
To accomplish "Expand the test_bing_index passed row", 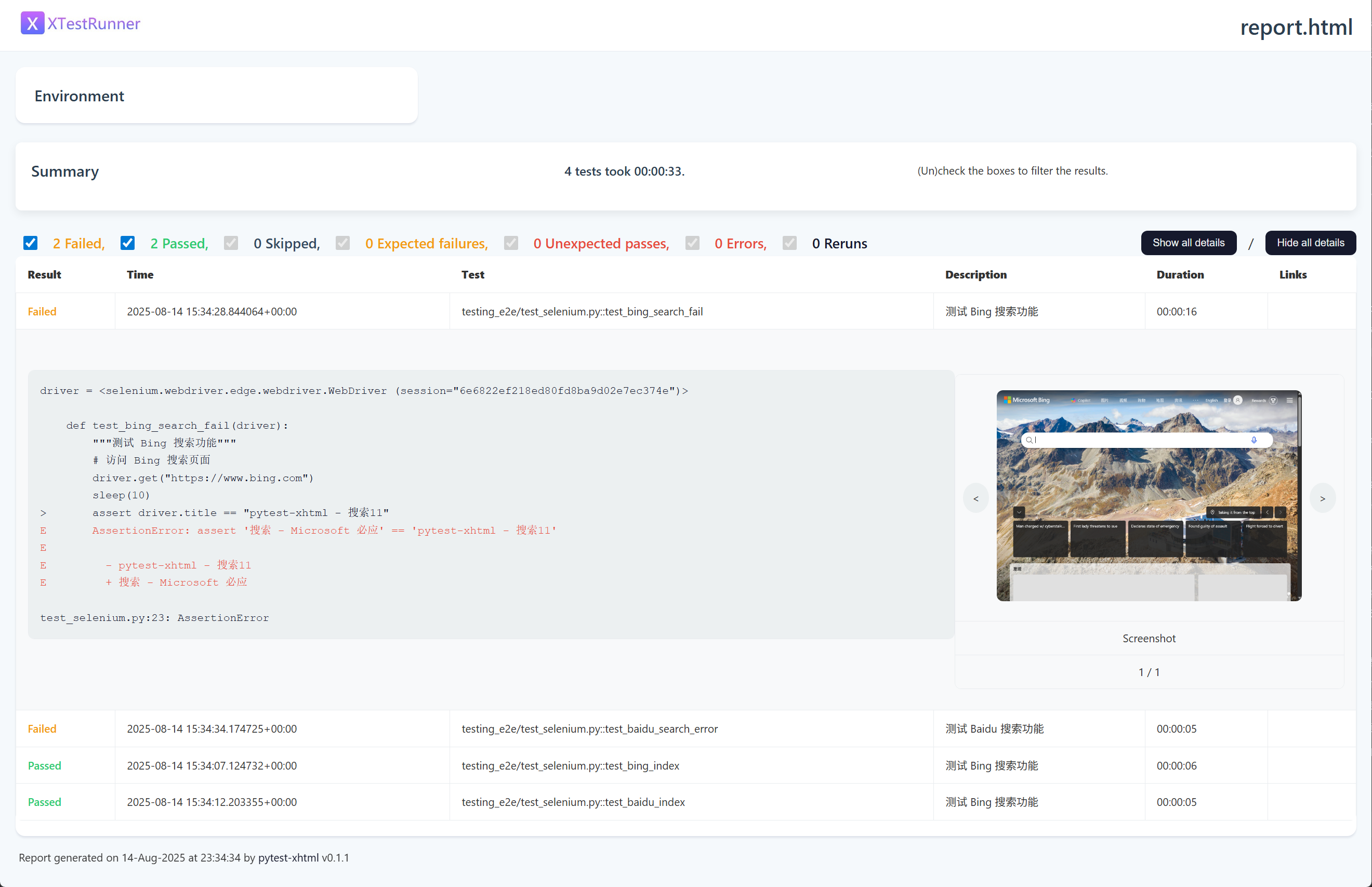I will (570, 765).
